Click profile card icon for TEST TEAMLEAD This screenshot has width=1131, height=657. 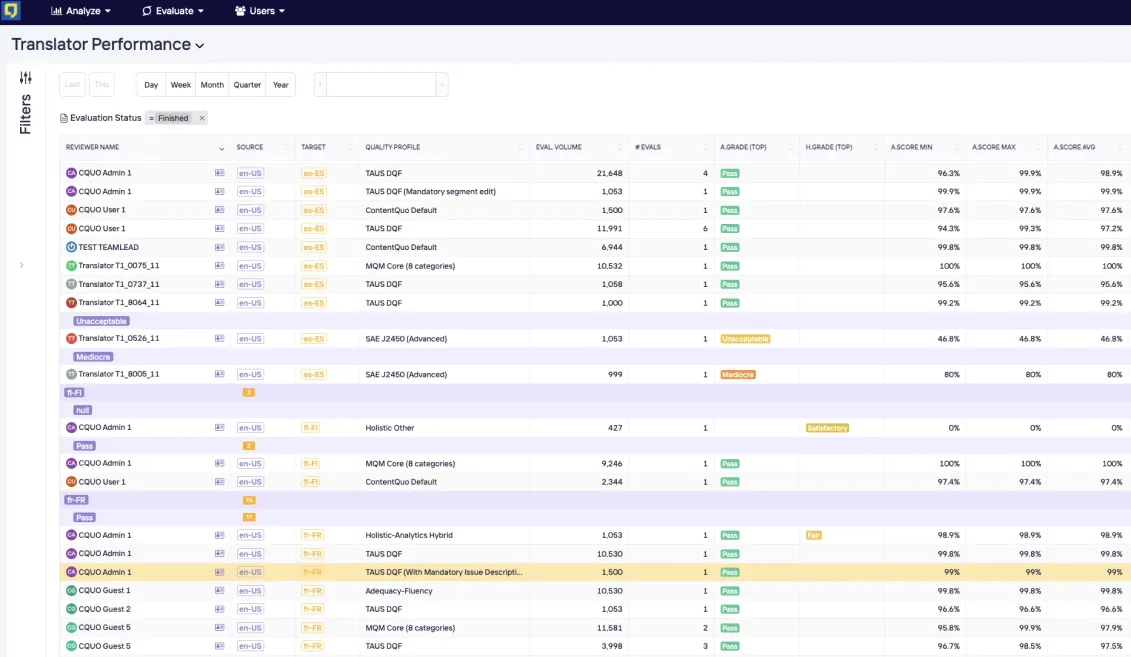click(219, 247)
